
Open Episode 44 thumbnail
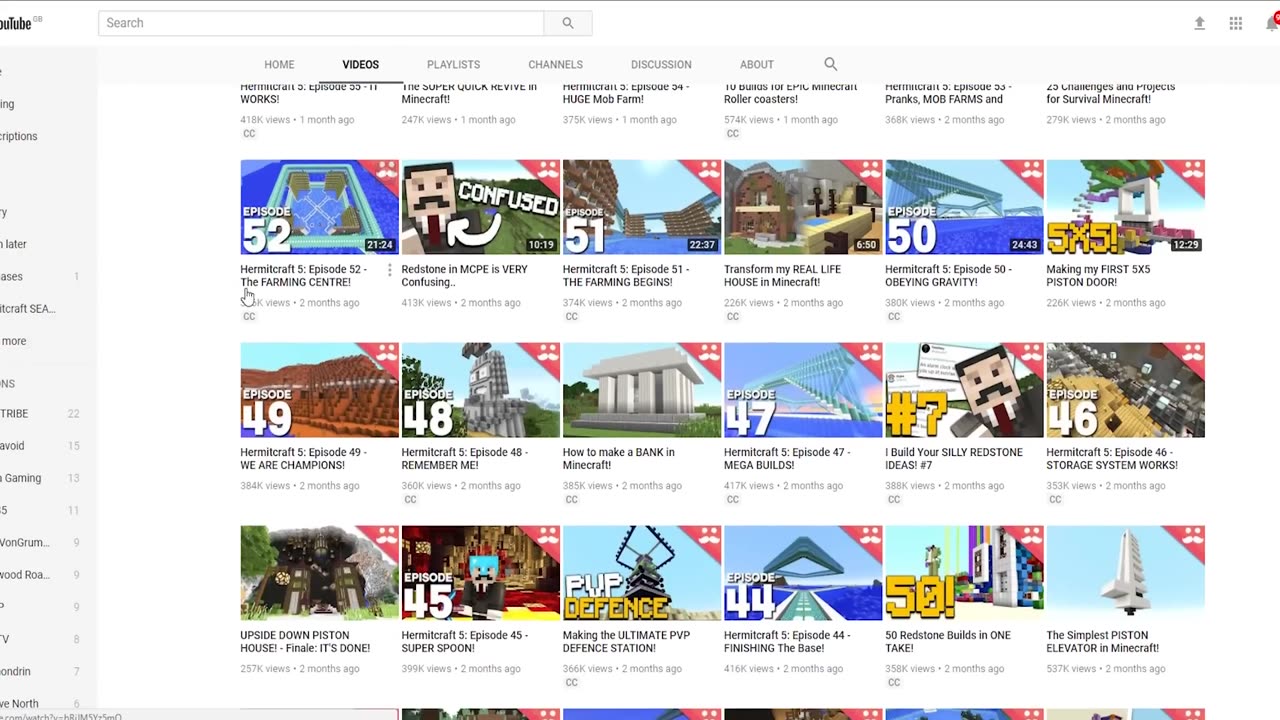(x=802, y=573)
